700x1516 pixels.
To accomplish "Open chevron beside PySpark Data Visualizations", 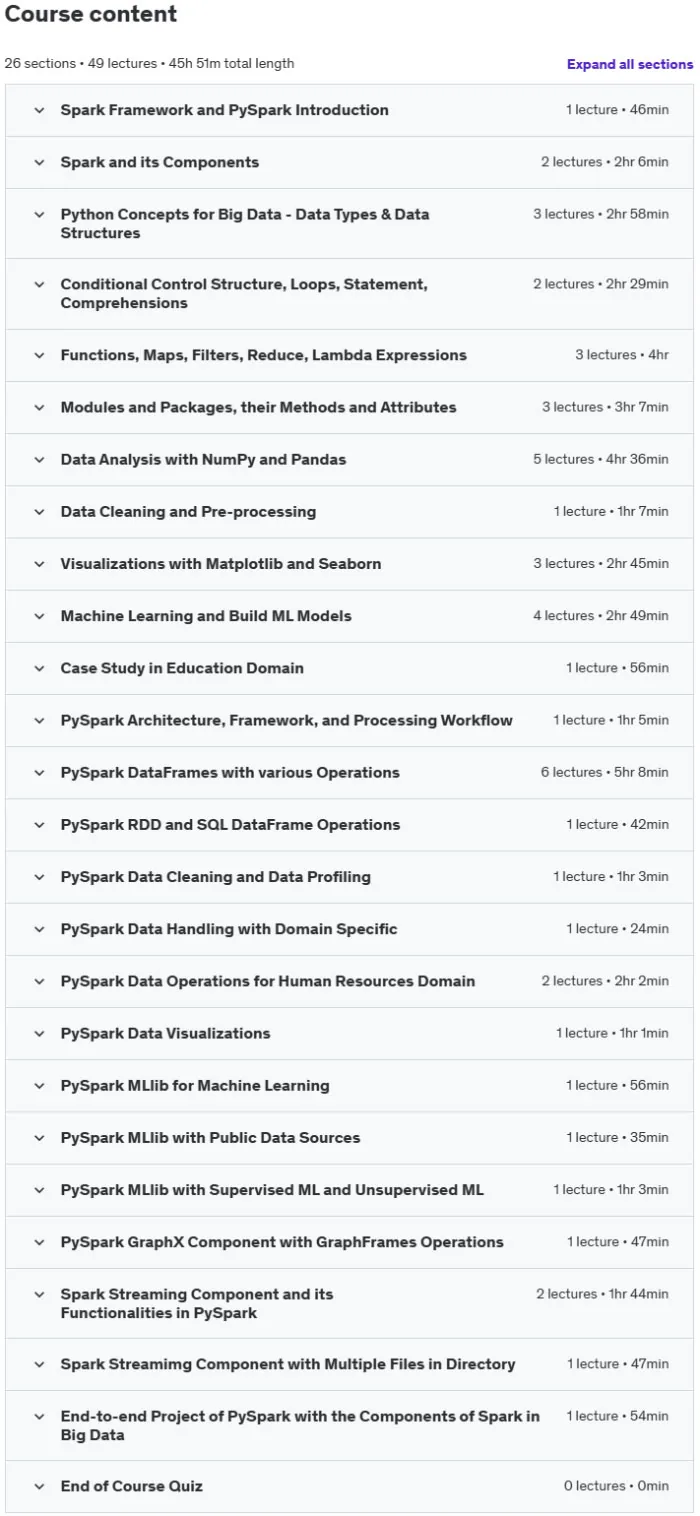I will [x=39, y=1033].
